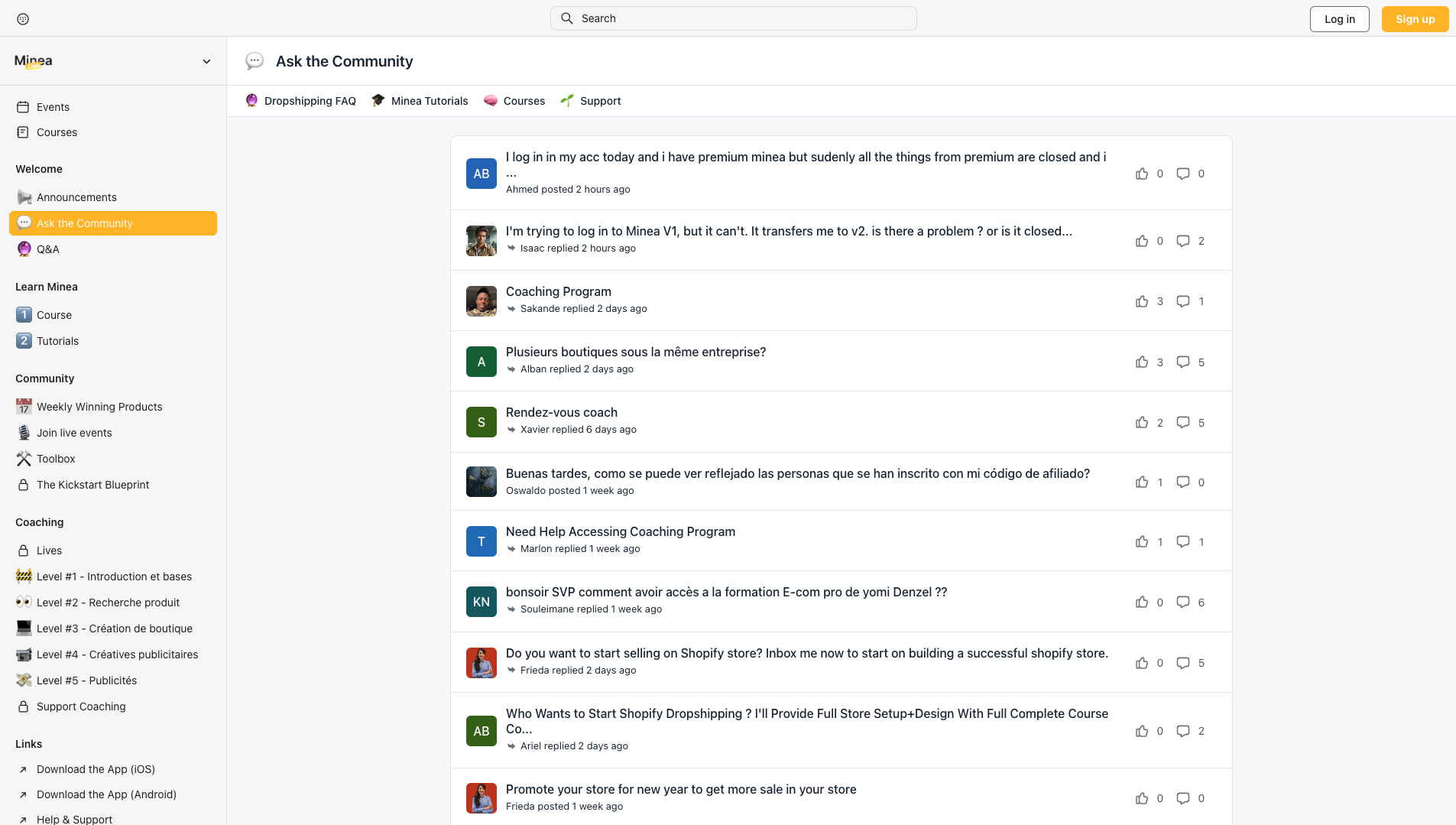The image size is (1456, 825).
Task: Click into the Search field
Action: pos(734,18)
